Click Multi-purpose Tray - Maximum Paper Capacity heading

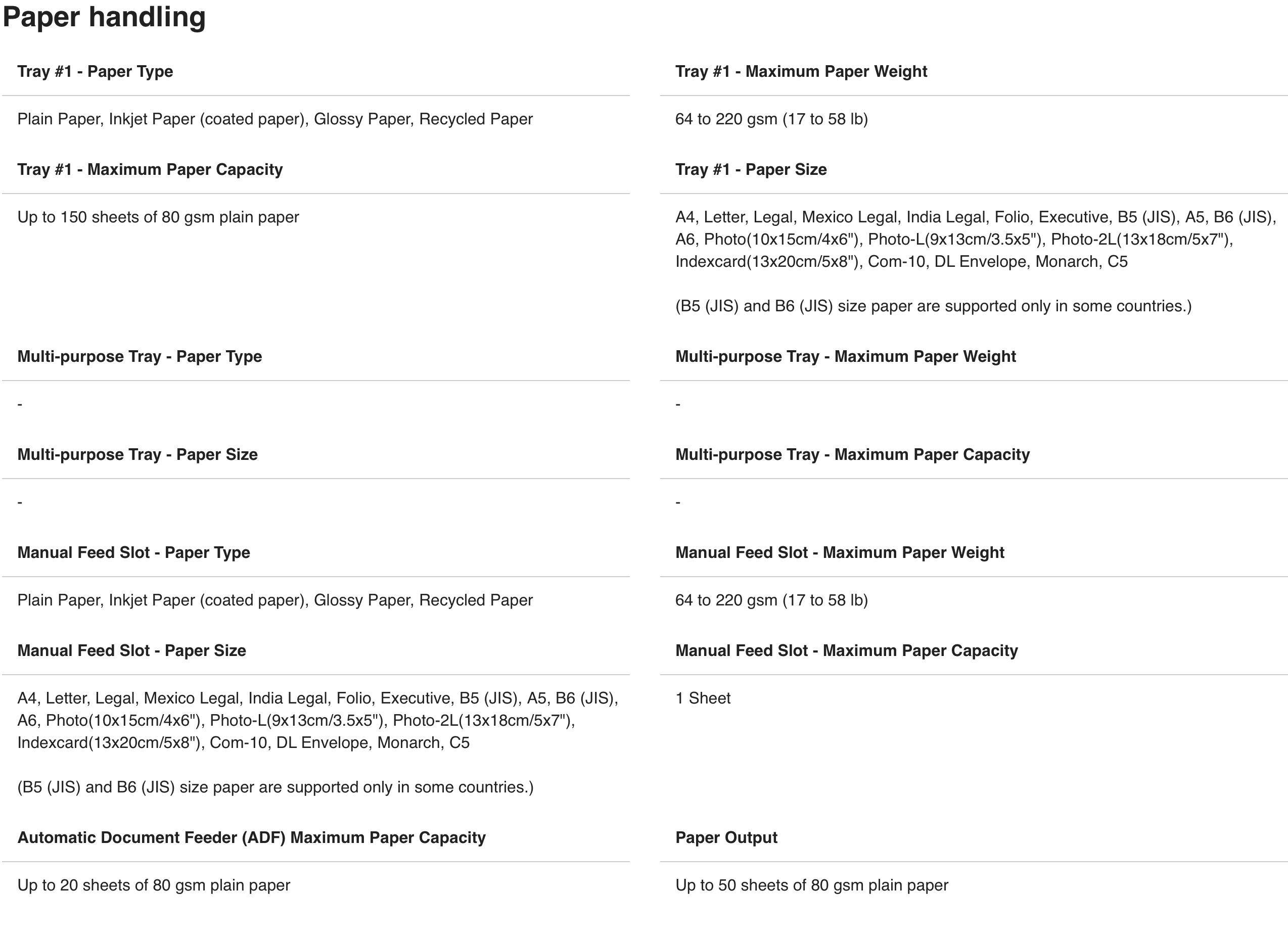coord(852,455)
